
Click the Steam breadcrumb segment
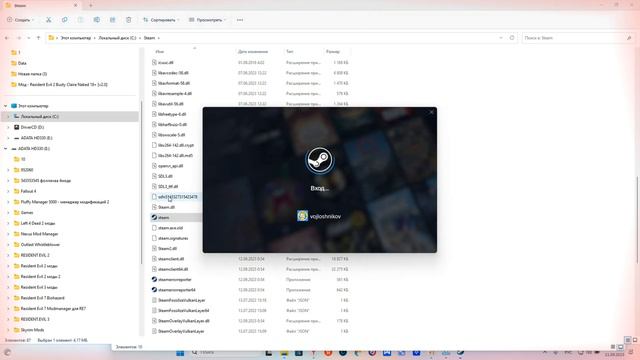(x=149, y=38)
